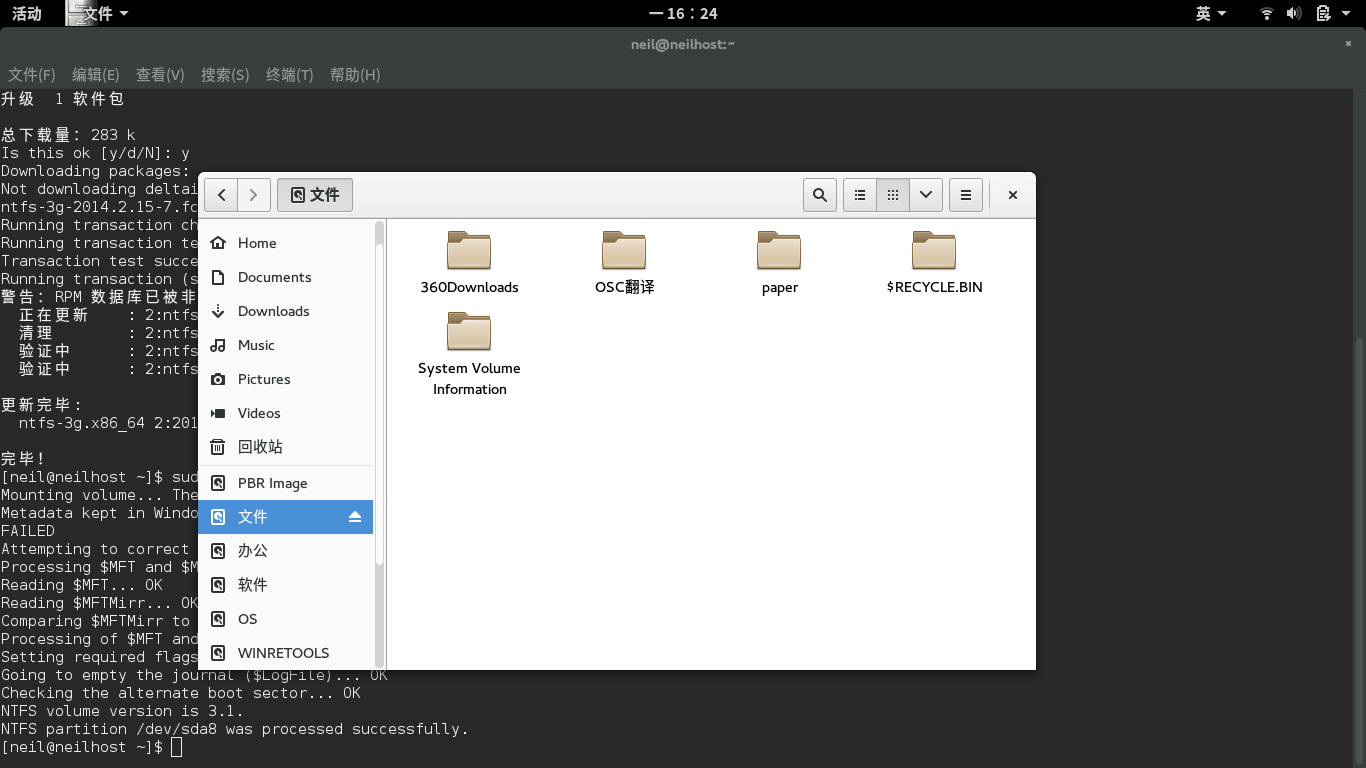Viewport: 1366px width, 768px height.
Task: Open Documents in sidebar
Action: (x=286, y=277)
